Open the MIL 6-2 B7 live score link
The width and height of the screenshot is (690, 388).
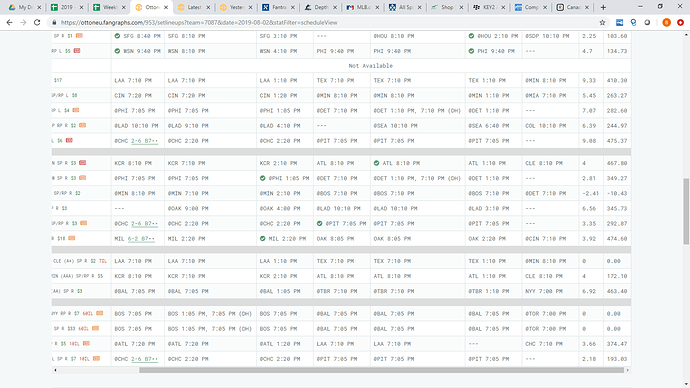point(141,238)
